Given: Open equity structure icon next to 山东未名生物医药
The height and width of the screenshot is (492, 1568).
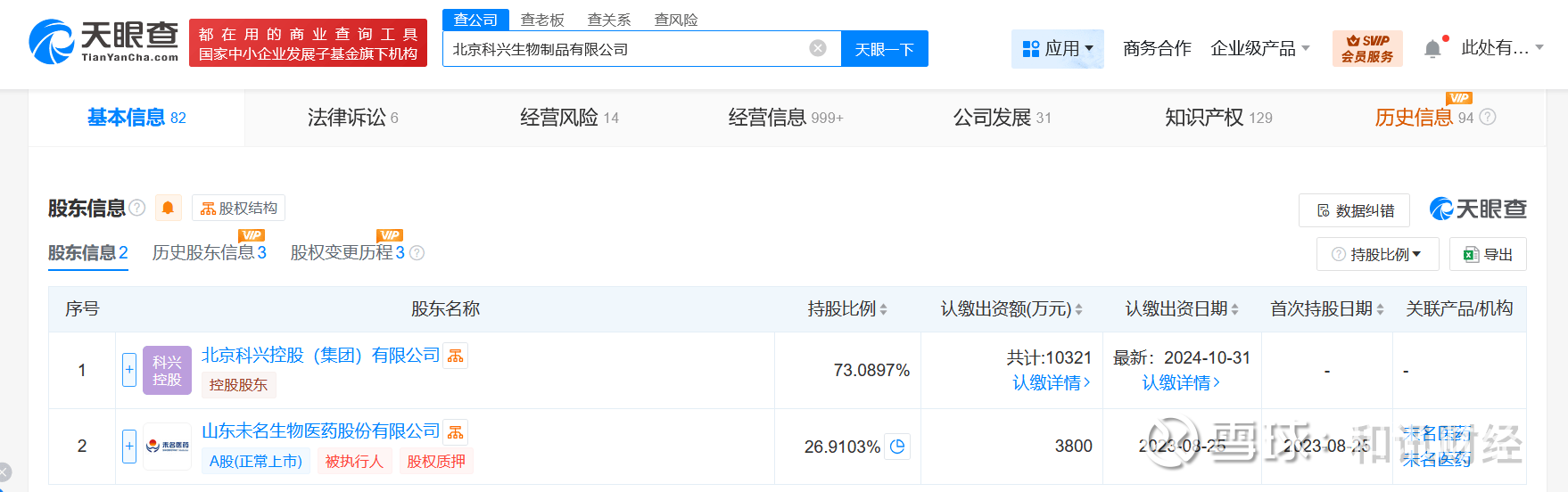Looking at the screenshot, I should tap(456, 432).
